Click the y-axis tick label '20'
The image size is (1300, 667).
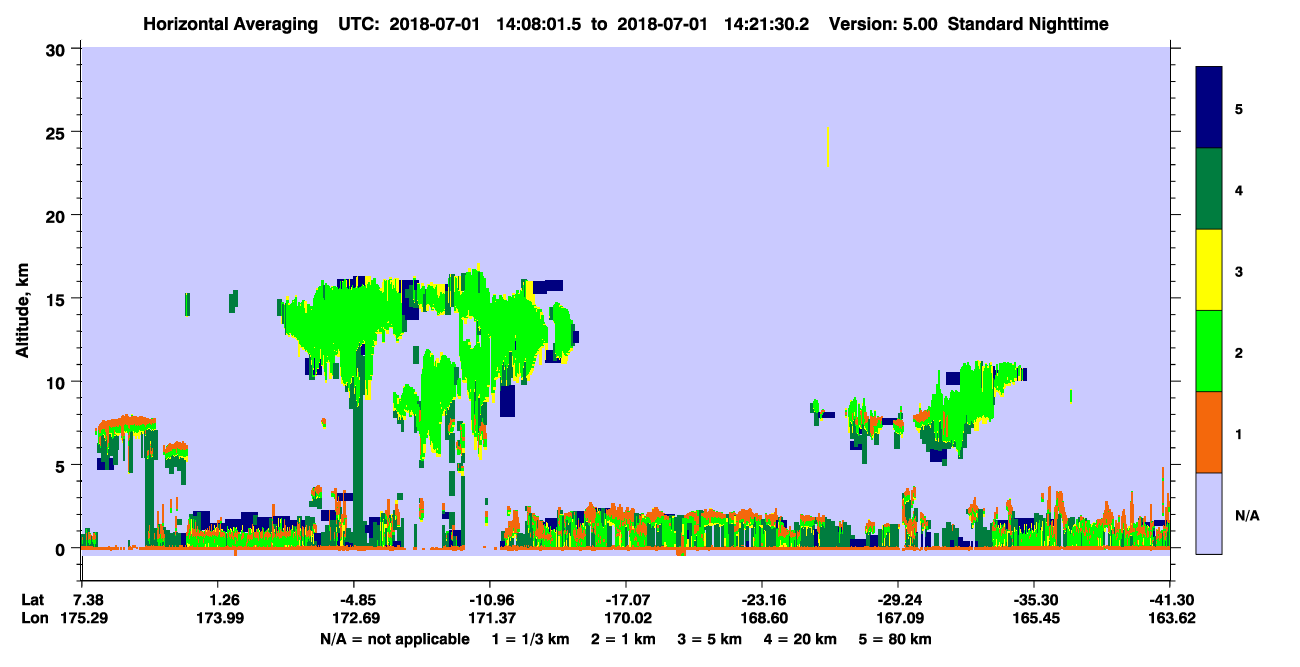pos(58,215)
